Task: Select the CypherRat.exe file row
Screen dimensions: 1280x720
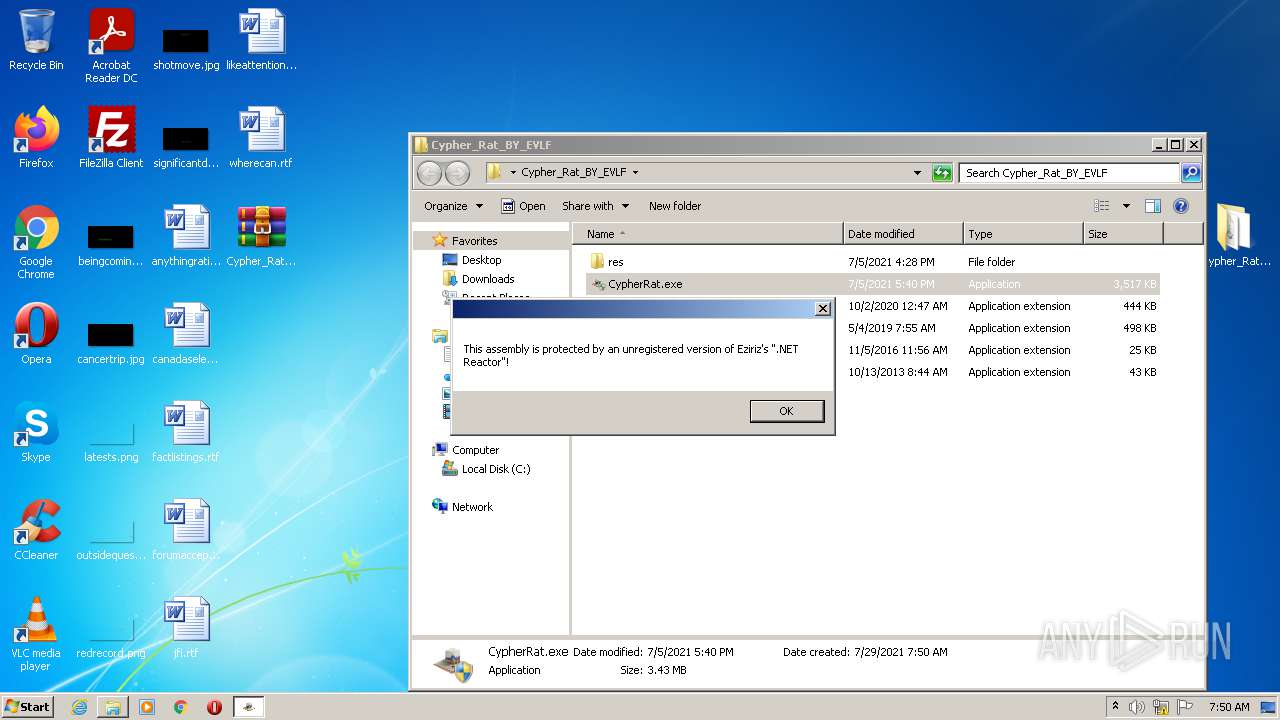Action: (873, 284)
